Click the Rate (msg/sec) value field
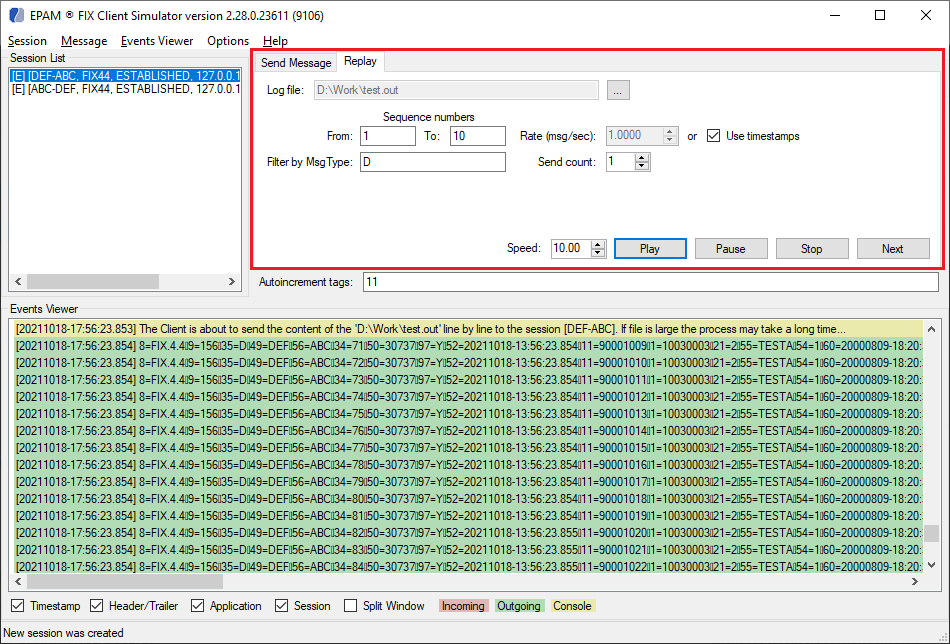950x644 pixels. pyautogui.click(x=634, y=136)
